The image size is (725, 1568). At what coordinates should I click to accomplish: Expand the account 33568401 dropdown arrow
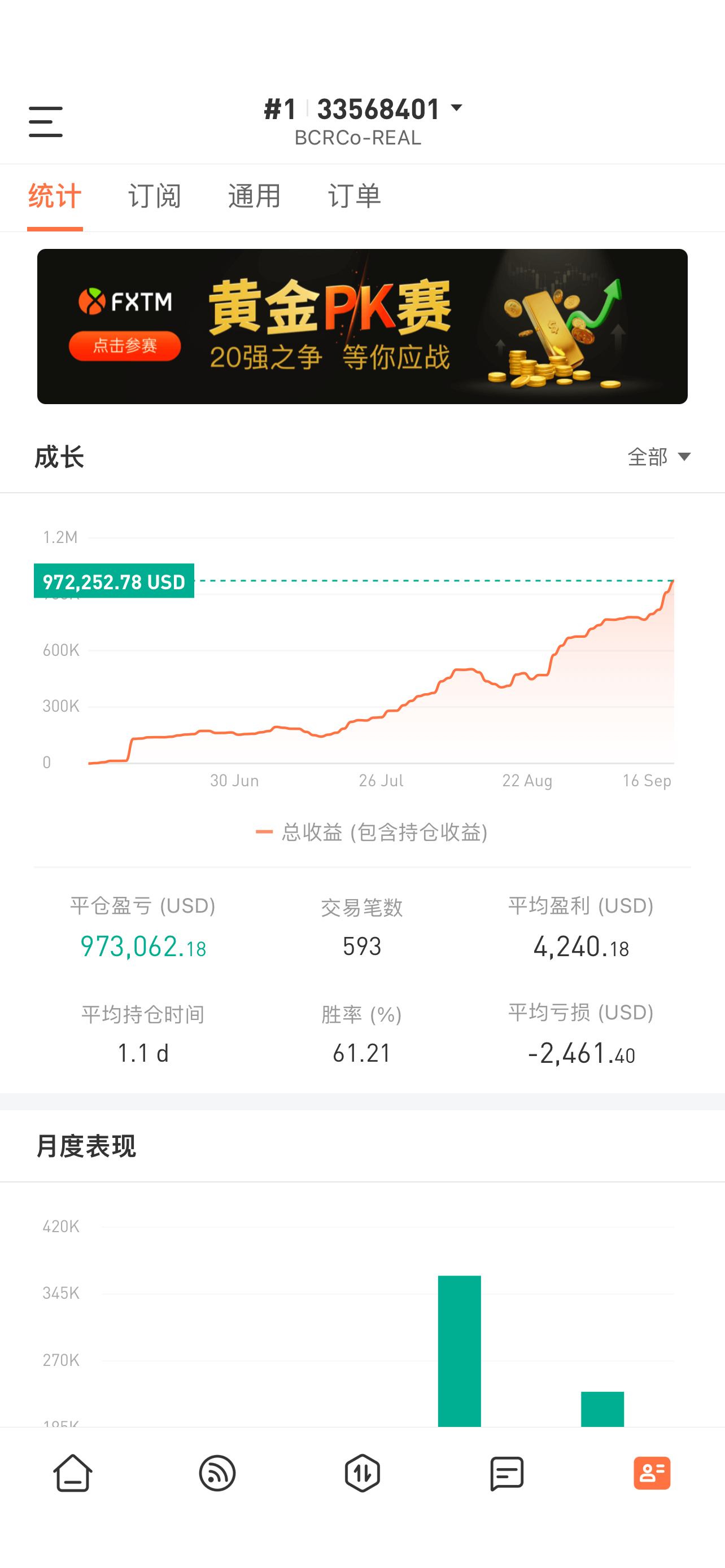[x=457, y=108]
